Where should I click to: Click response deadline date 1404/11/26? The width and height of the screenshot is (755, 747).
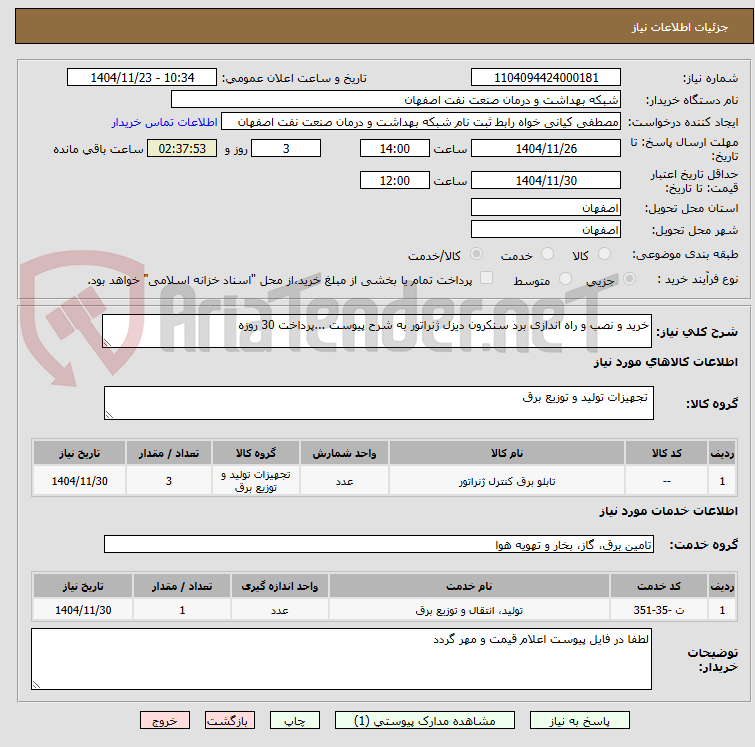pos(546,148)
